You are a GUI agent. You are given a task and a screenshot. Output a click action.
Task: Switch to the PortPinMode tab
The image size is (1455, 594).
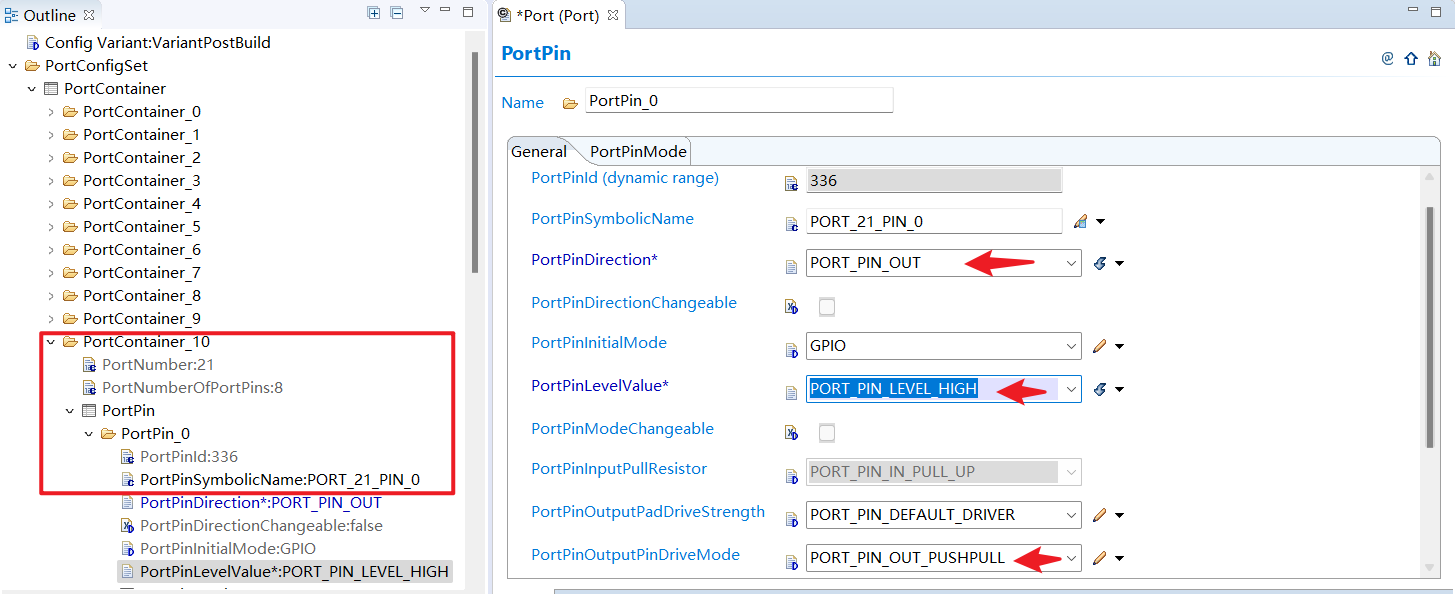pos(638,151)
